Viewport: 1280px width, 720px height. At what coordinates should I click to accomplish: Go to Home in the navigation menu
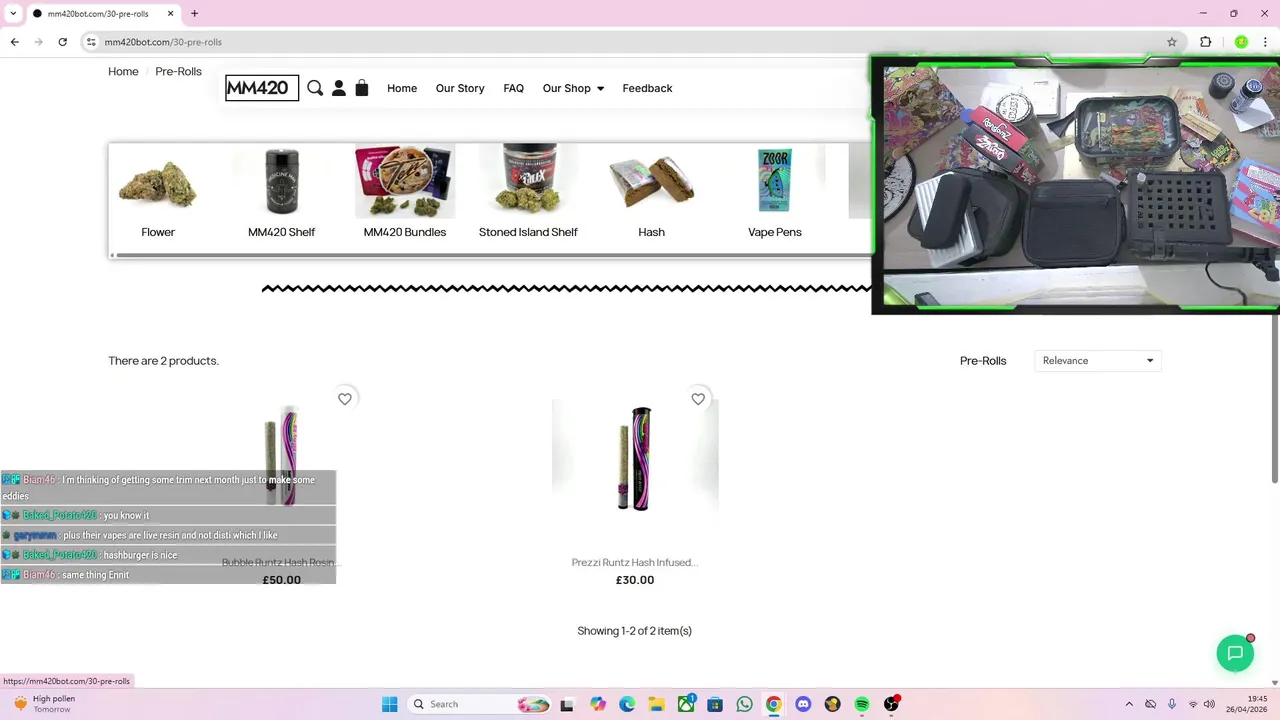tap(402, 88)
